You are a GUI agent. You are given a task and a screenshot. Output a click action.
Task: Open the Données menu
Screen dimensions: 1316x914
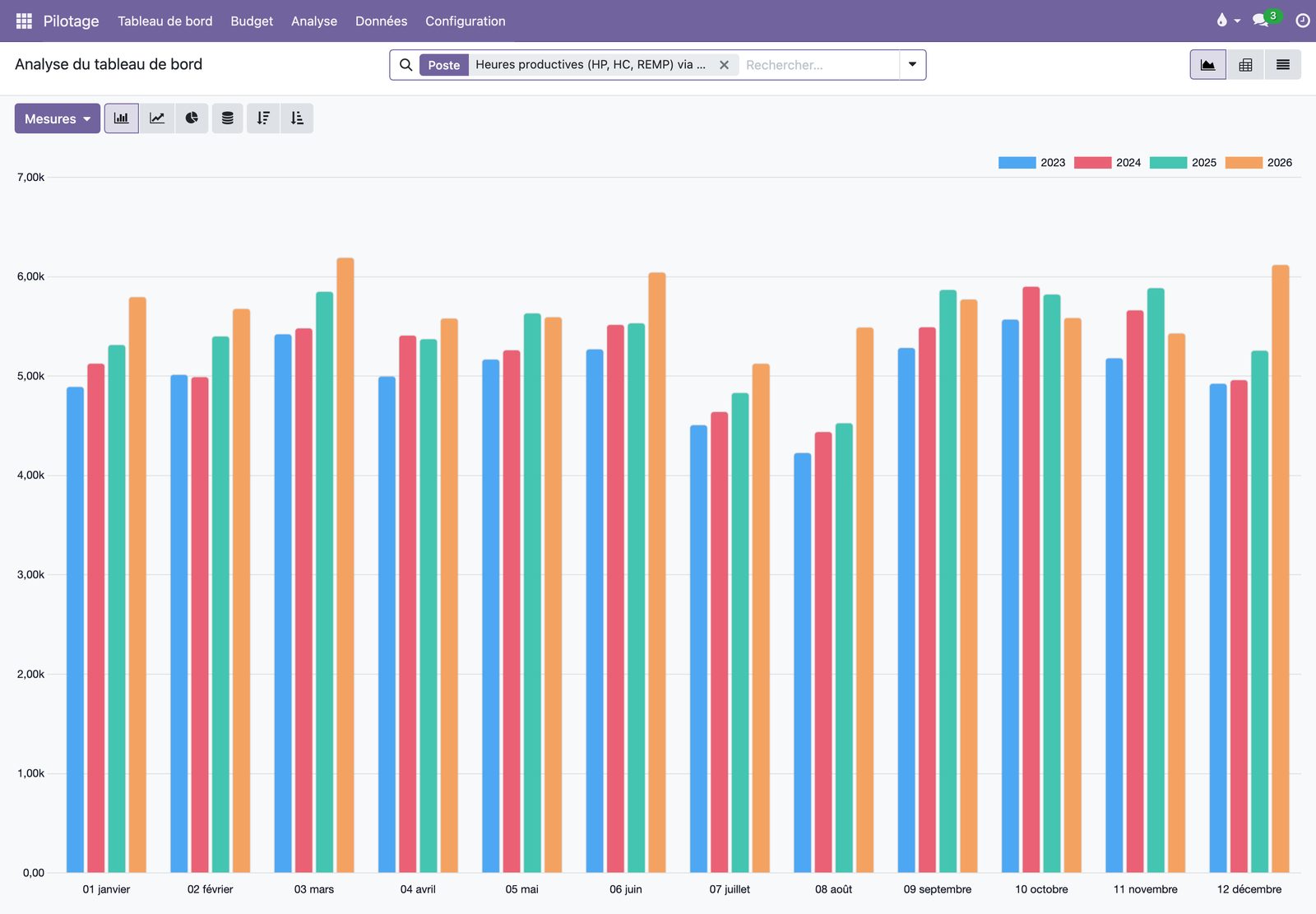click(381, 21)
